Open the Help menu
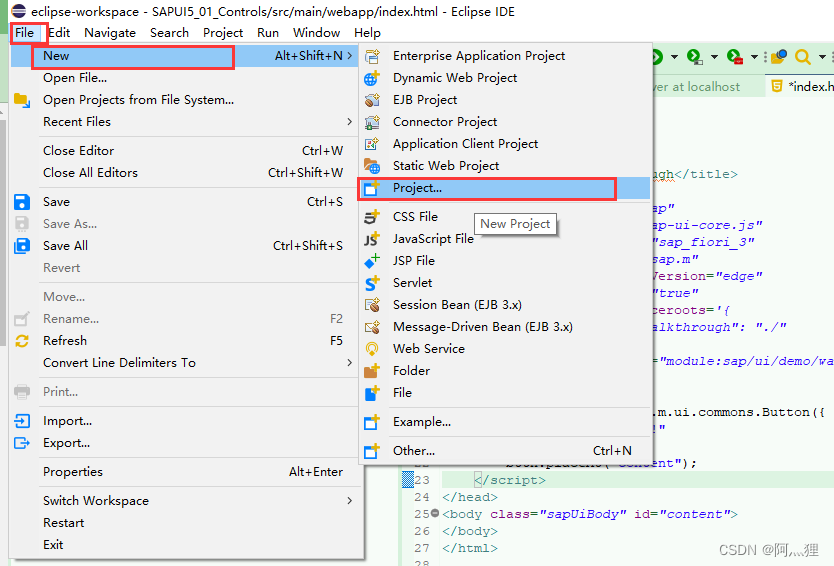Screen dimensions: 834x566 [367, 32]
